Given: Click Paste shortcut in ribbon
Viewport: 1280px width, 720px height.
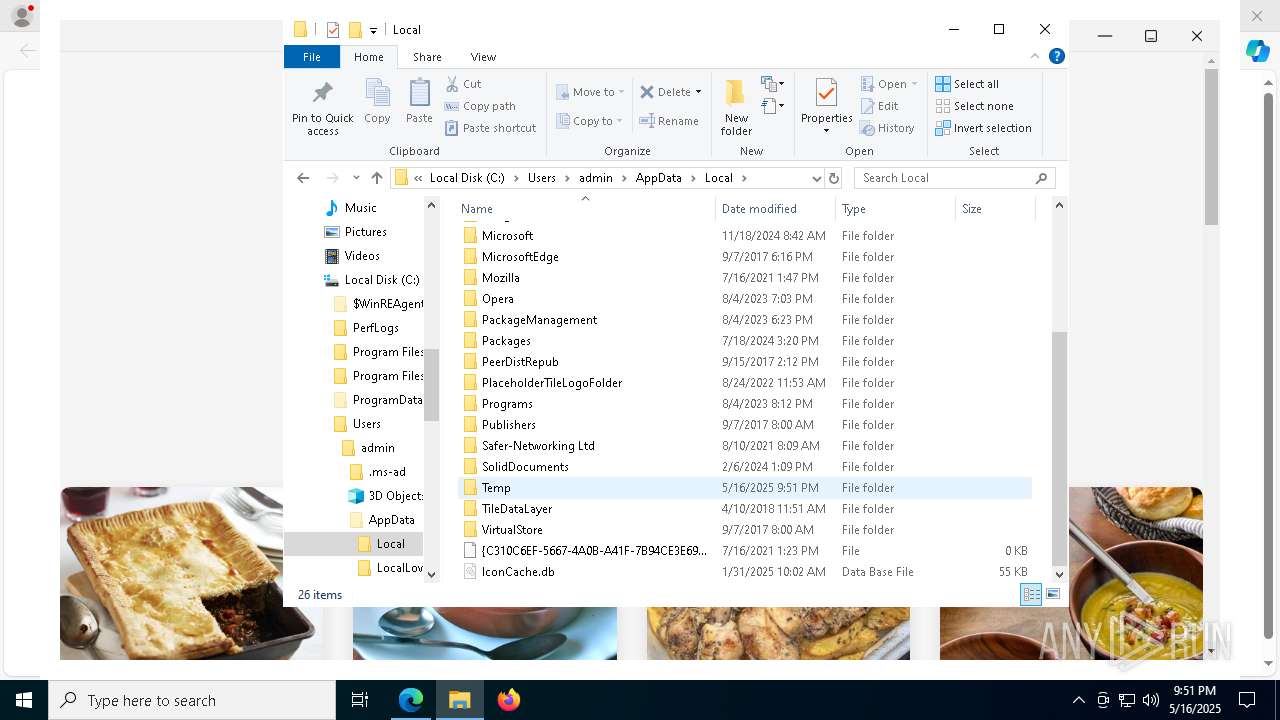Looking at the screenshot, I should point(491,128).
